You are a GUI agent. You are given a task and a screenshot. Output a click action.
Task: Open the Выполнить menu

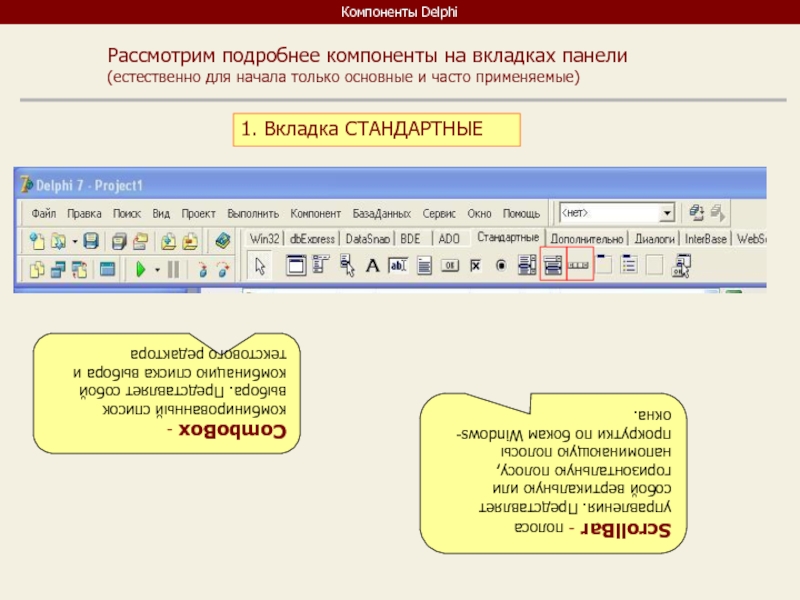253,213
